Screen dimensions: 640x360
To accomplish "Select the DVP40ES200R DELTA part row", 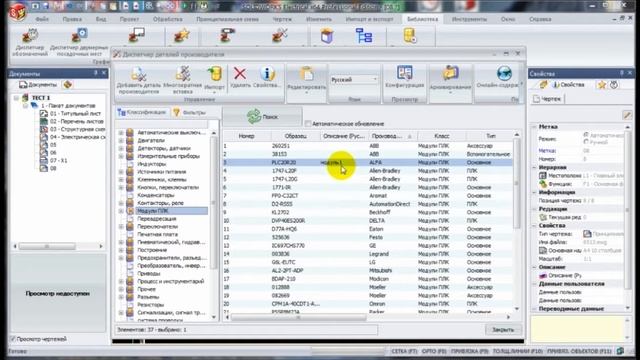I will pyautogui.click(x=367, y=220).
